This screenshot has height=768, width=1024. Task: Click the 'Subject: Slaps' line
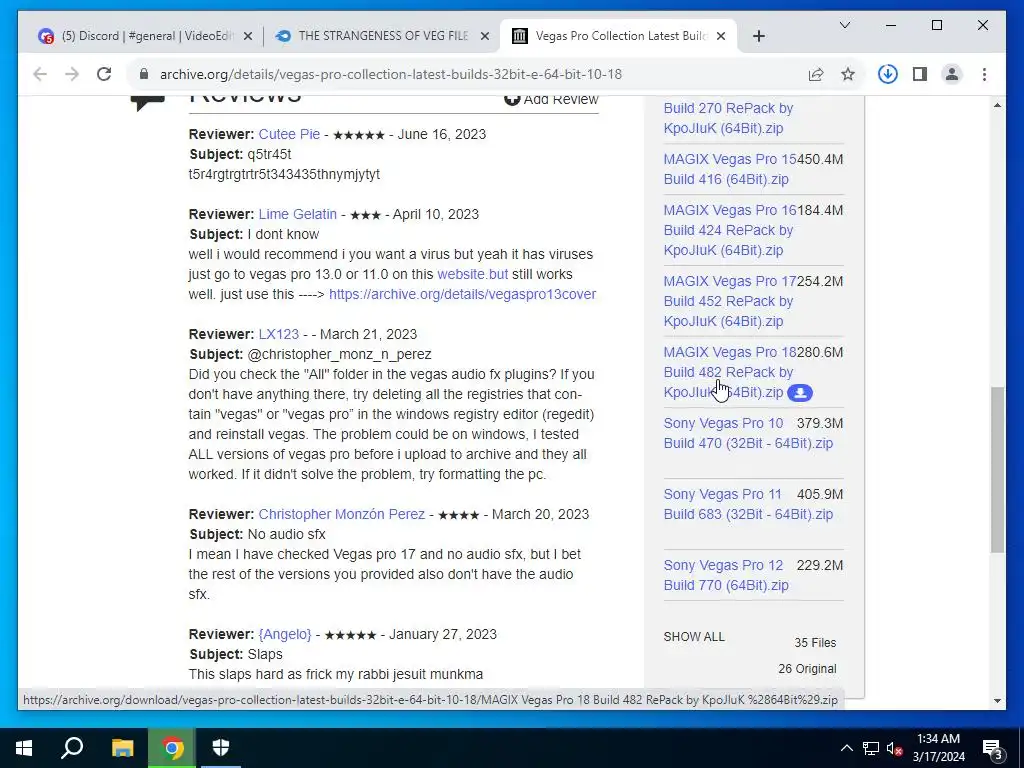tap(236, 654)
